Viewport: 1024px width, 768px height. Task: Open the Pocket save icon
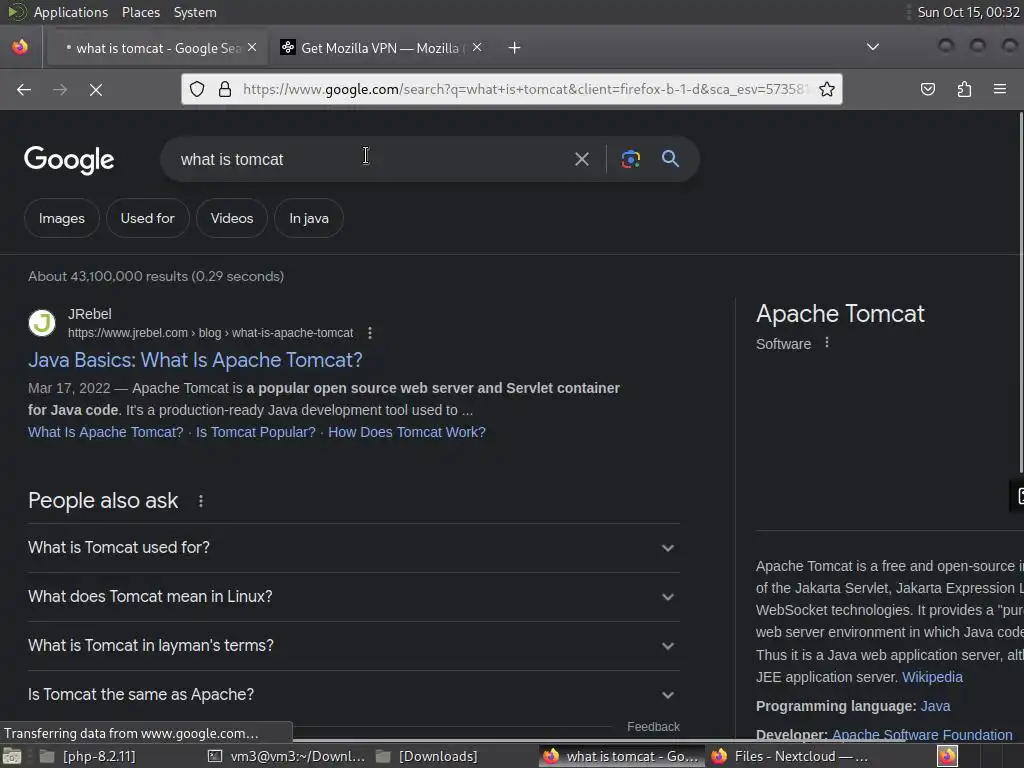[928, 89]
